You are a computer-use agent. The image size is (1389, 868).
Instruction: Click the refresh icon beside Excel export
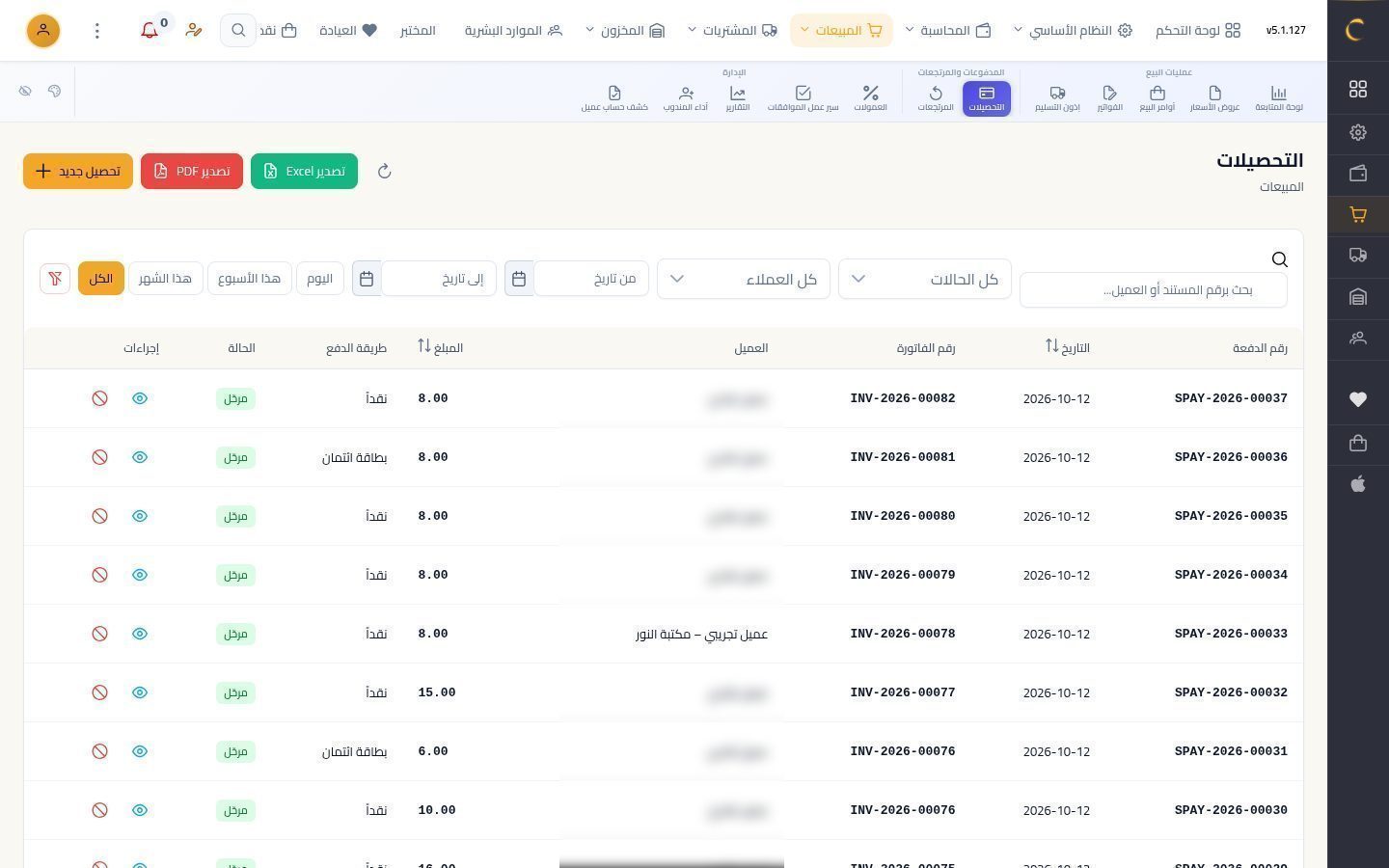[x=384, y=172]
